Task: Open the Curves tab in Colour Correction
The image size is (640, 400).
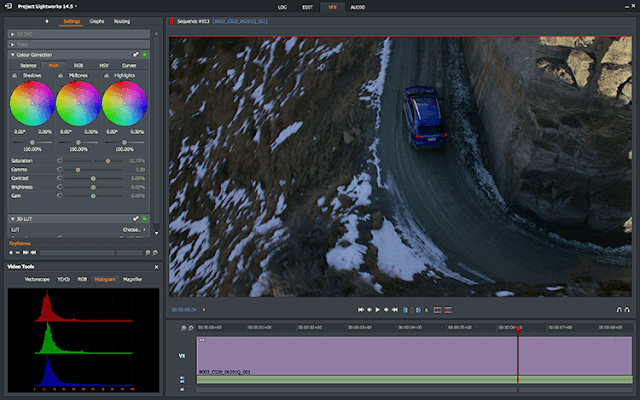Action: (x=129, y=65)
